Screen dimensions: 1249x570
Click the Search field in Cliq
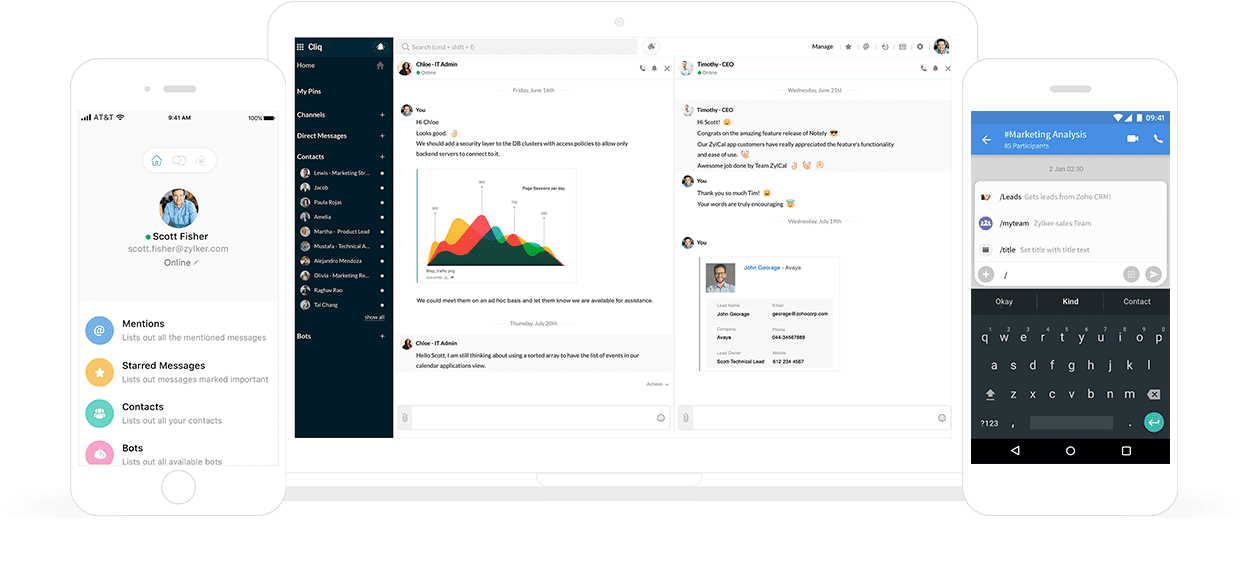point(516,46)
